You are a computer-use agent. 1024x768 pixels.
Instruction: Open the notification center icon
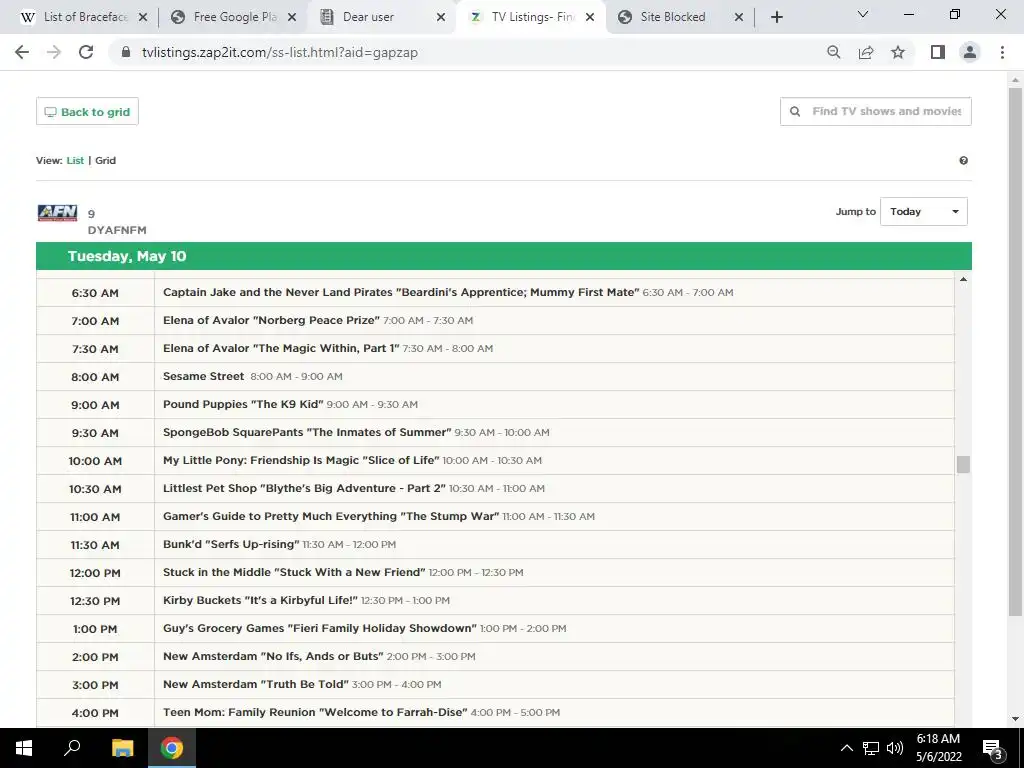click(992, 748)
